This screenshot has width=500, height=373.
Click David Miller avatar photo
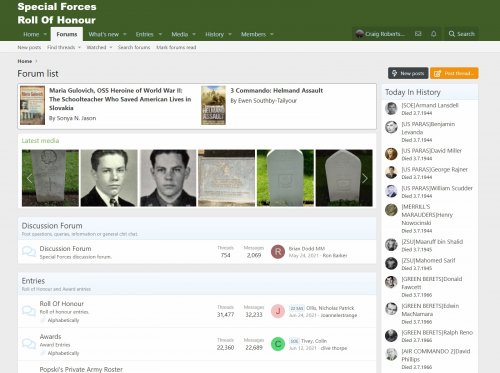(391, 154)
